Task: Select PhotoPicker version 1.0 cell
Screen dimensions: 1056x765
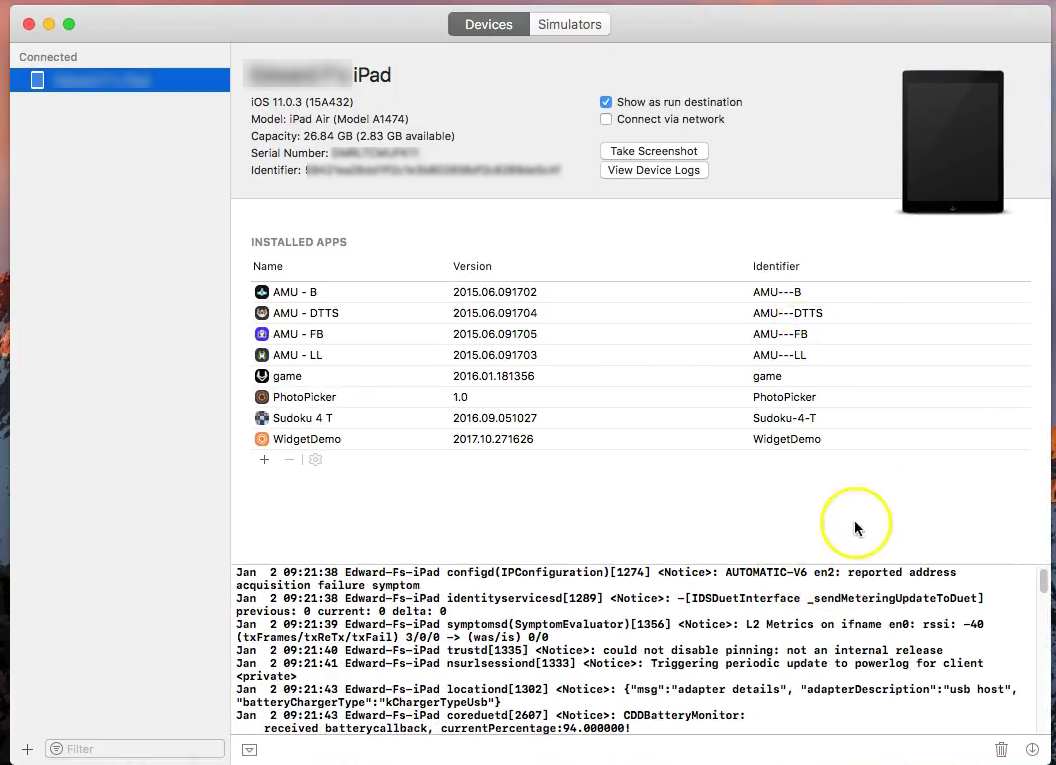Action: point(460,397)
